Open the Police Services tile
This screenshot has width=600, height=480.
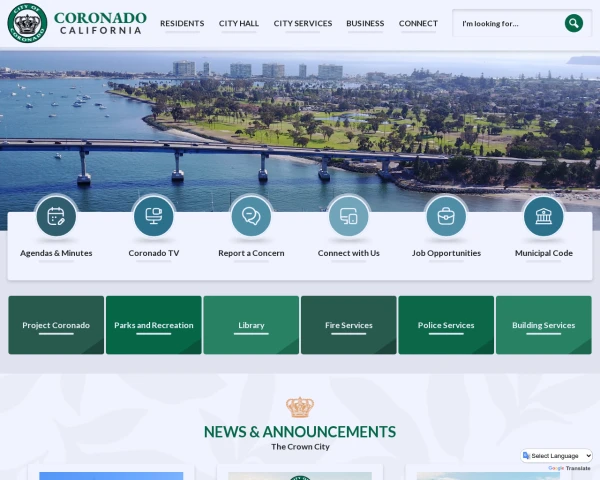(x=446, y=325)
